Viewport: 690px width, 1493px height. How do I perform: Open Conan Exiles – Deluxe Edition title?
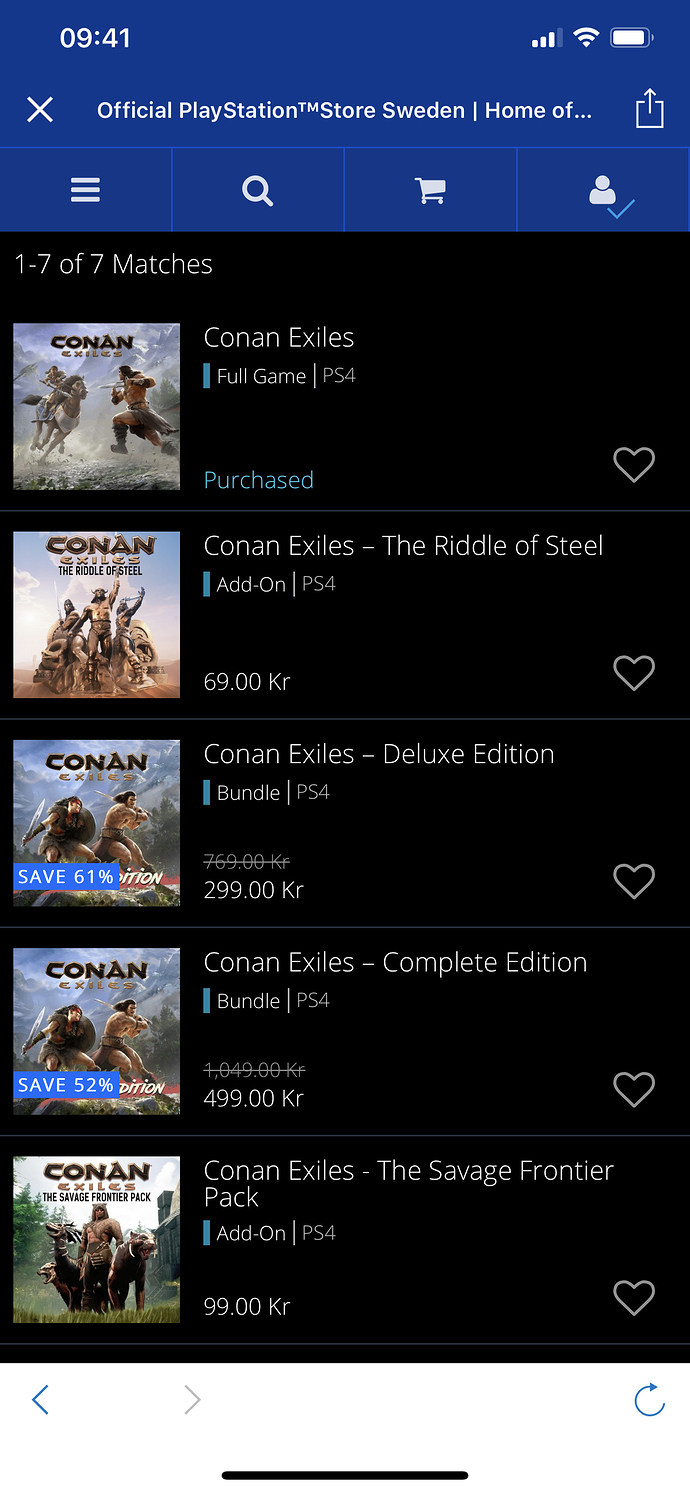(x=378, y=754)
